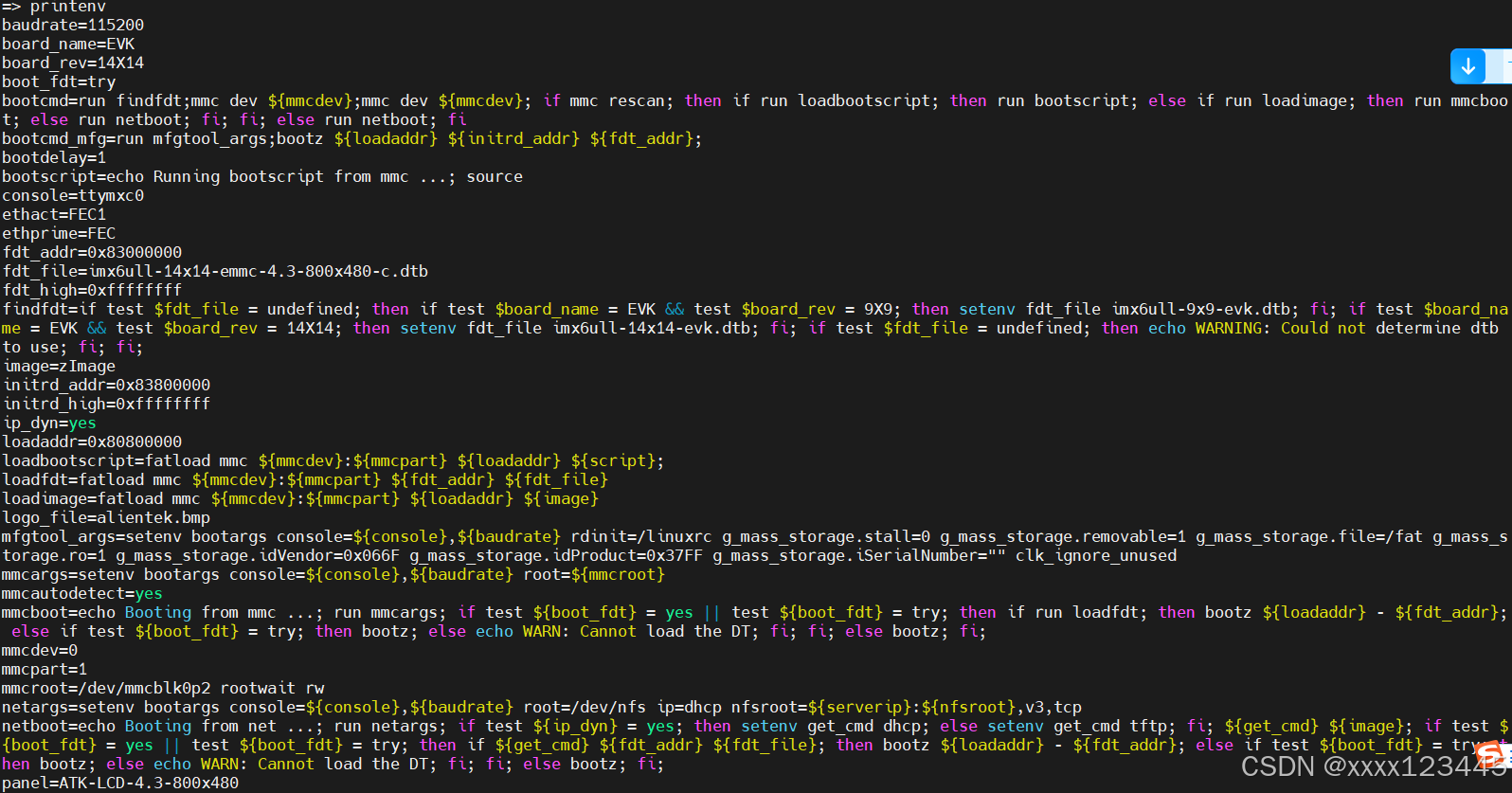
Task: Select the loadaddr=0x80800000 line
Action: [x=92, y=442]
